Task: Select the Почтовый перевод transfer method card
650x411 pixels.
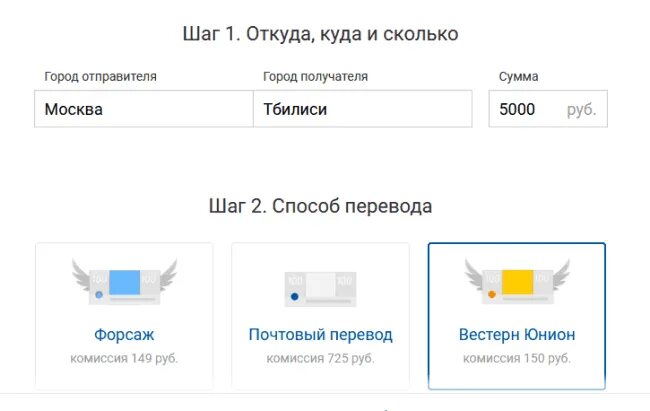Action: (320, 316)
